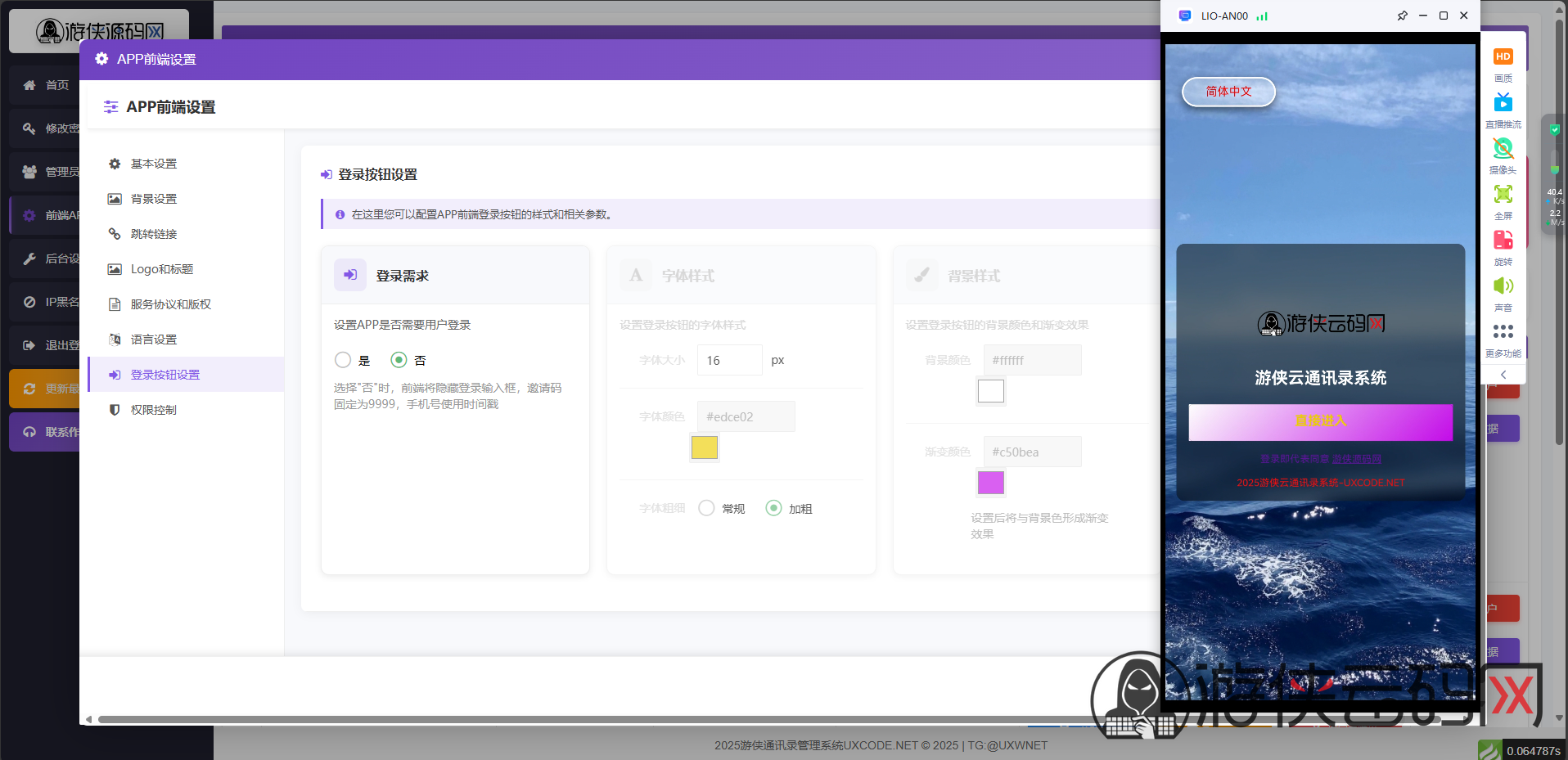Select the 是 login required radio
Viewport: 1568px width, 760px height.
pos(343,360)
